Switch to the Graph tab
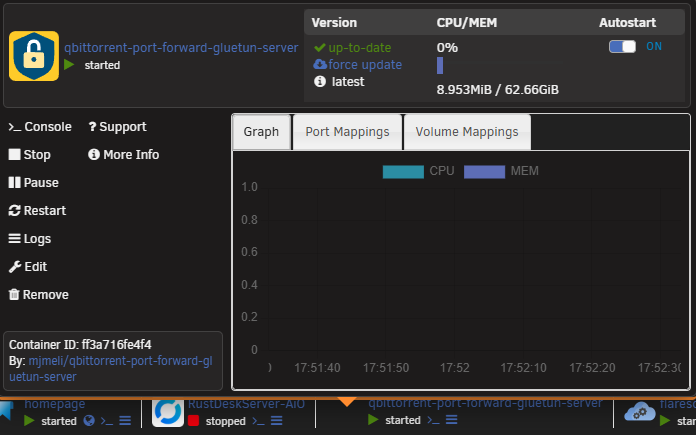The image size is (696, 435). pyautogui.click(x=261, y=132)
